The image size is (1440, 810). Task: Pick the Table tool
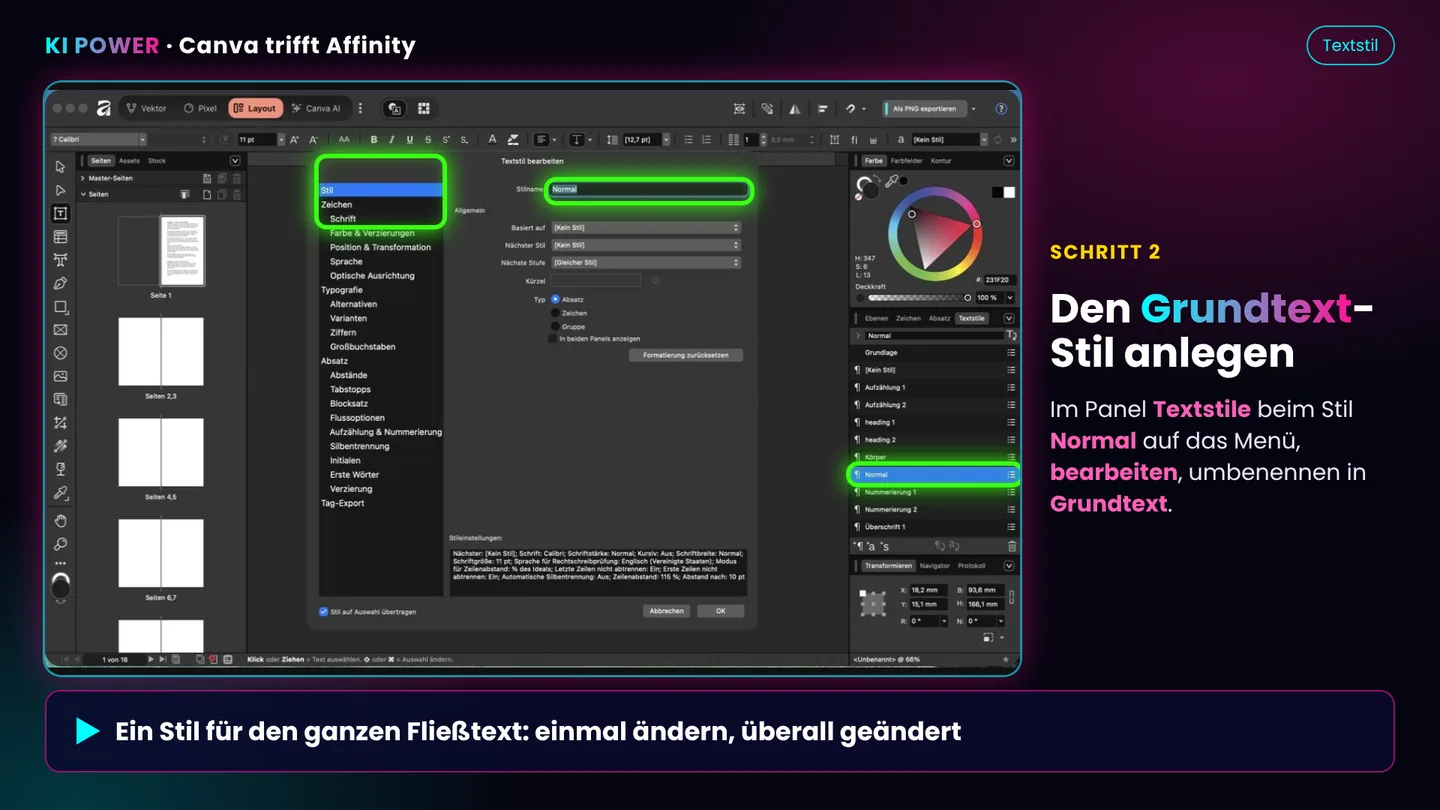60,237
